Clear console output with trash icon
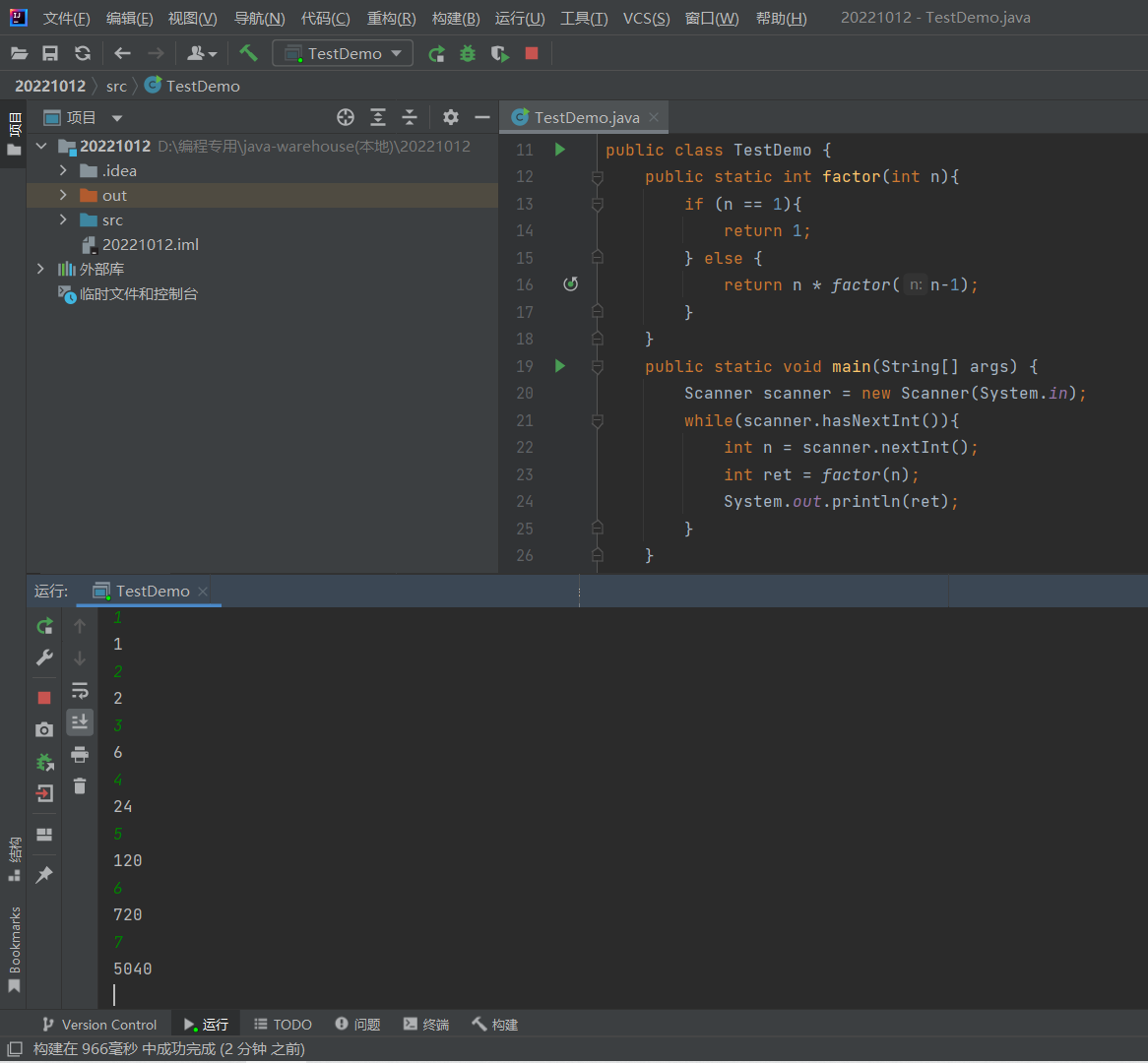This screenshot has width=1148, height=1063. [x=80, y=786]
